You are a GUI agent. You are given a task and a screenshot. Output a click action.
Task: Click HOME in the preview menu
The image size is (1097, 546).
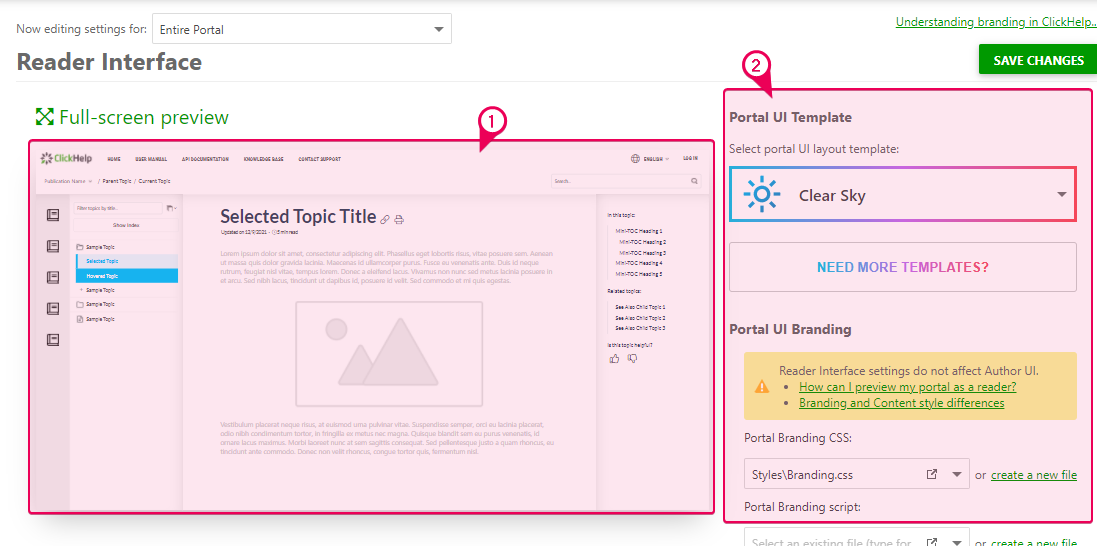coord(114,159)
